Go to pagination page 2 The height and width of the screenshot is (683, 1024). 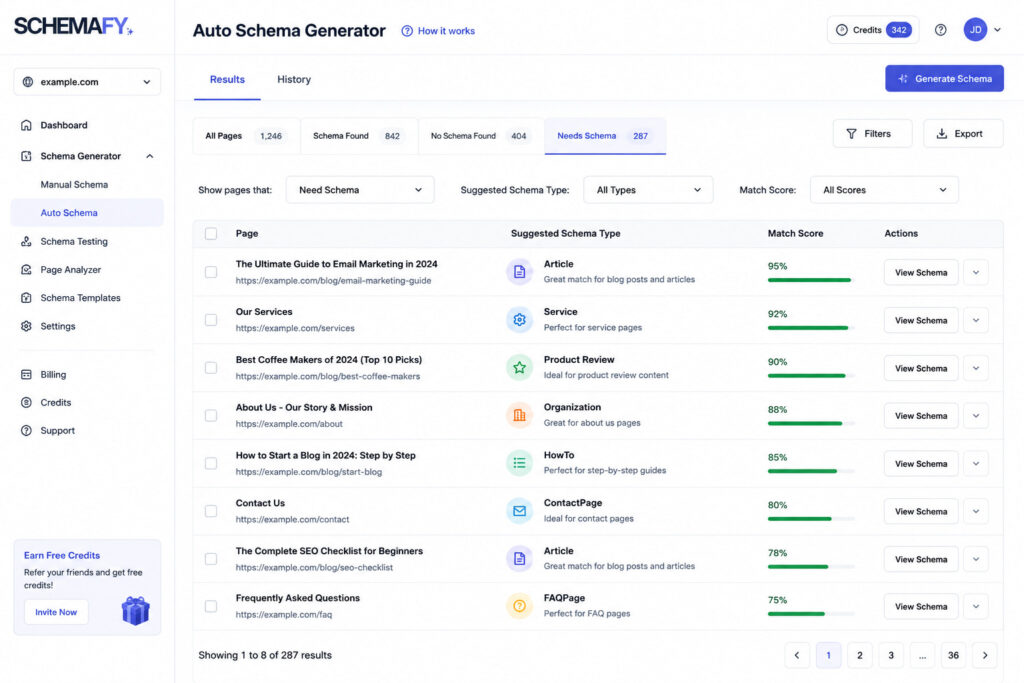point(859,655)
